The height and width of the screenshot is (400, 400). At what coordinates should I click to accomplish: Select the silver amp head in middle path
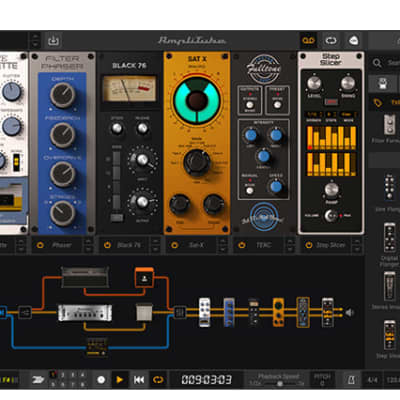click(85, 313)
